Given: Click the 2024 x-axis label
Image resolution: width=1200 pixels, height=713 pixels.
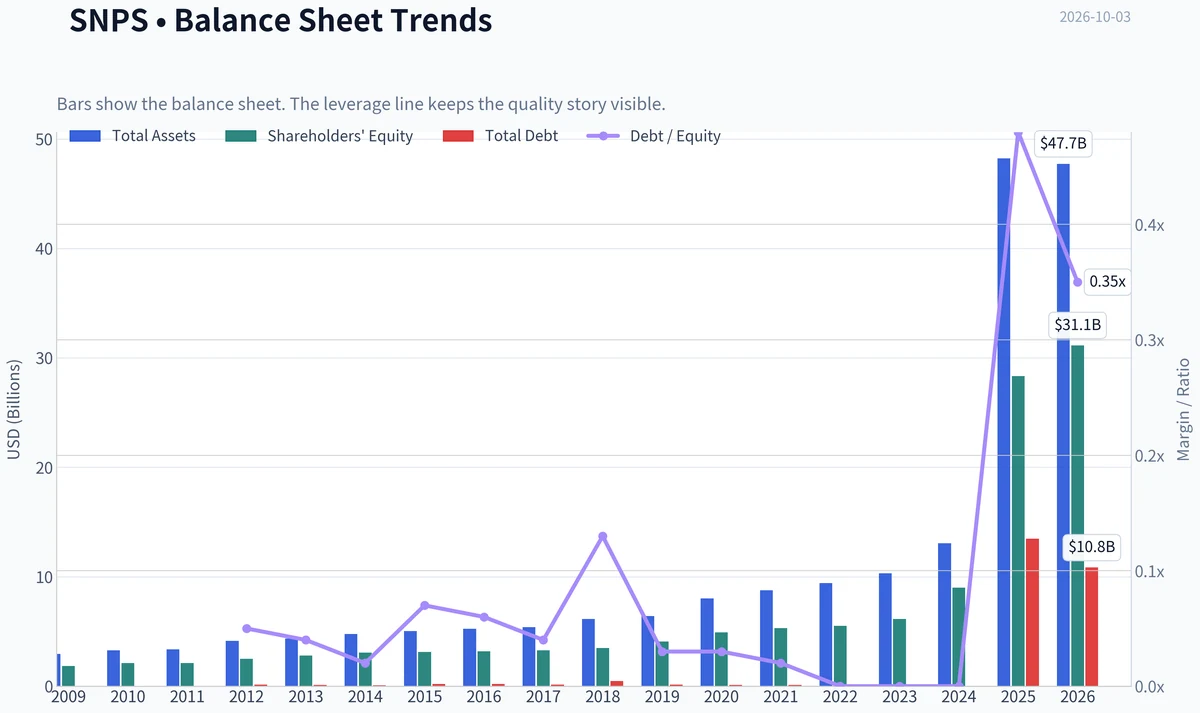Looking at the screenshot, I should click(958, 696).
